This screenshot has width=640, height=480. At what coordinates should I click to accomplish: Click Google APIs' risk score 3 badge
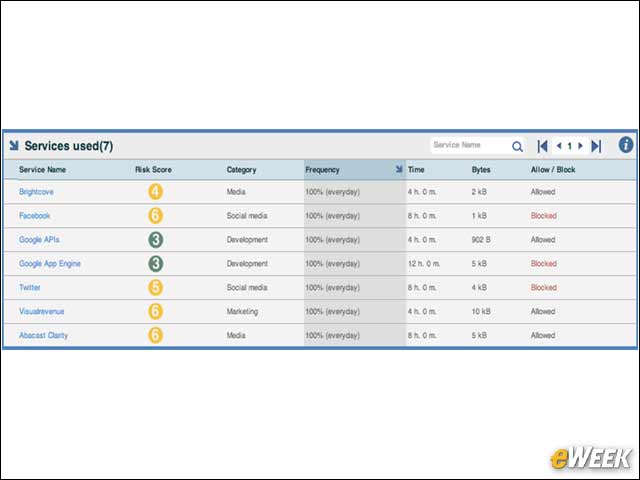[x=156, y=240]
